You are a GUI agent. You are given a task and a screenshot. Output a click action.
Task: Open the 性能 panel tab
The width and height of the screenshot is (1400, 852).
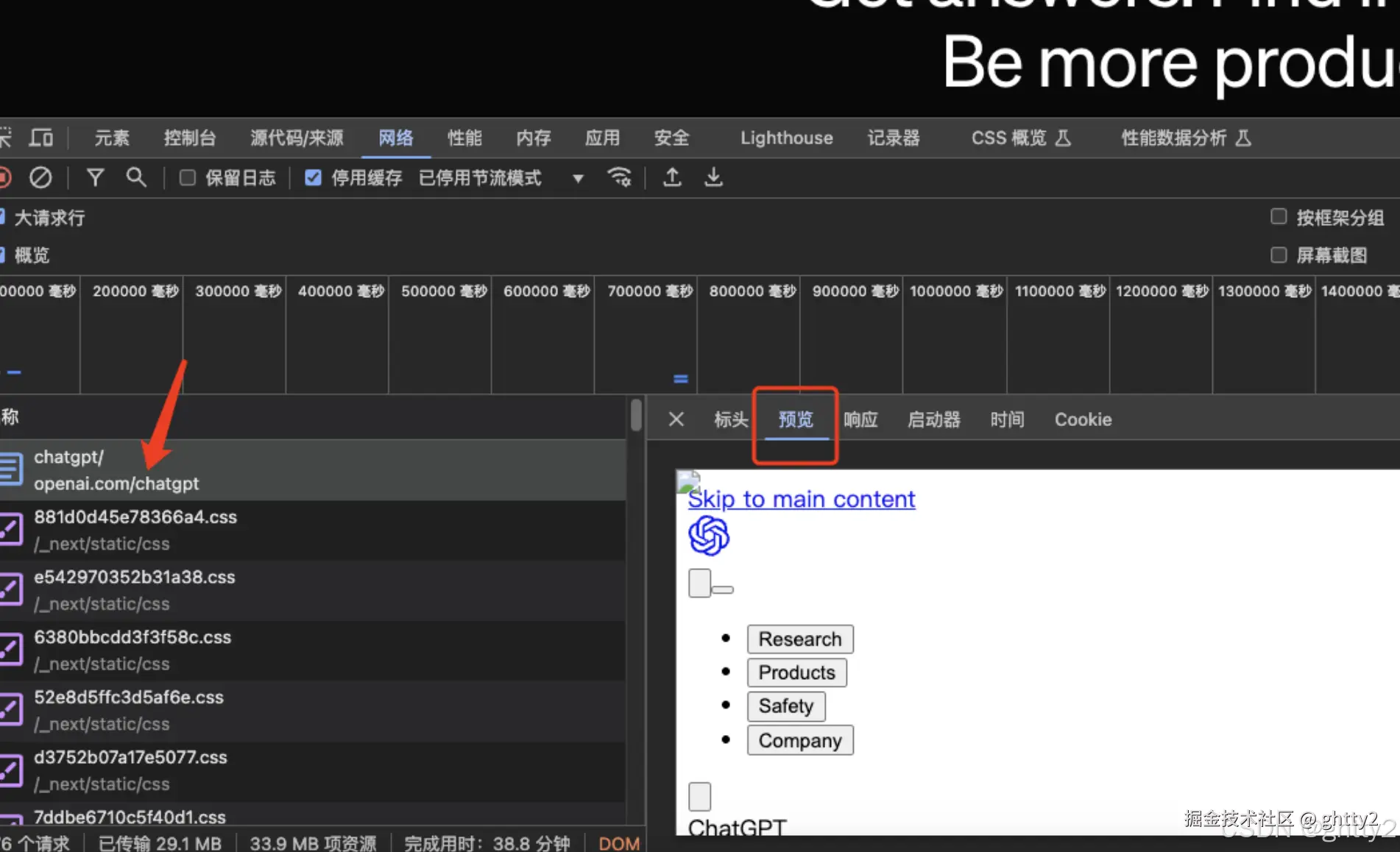(x=464, y=138)
